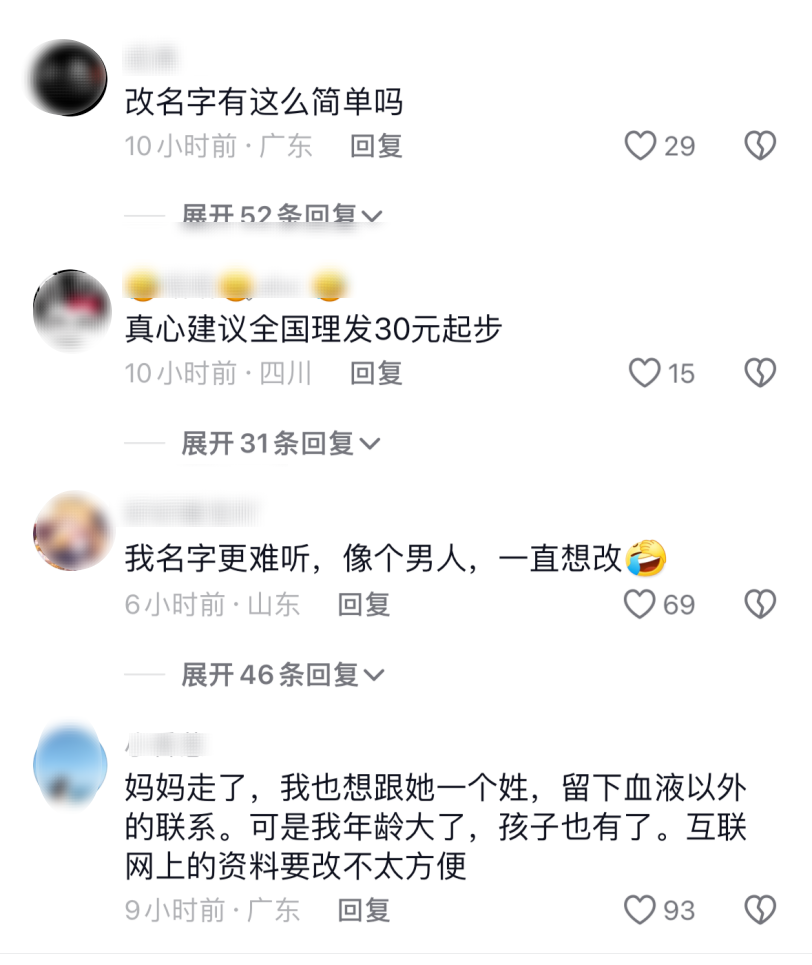The image size is (812, 965).
Task: Dislike the comment from 四川
Action: [760, 373]
